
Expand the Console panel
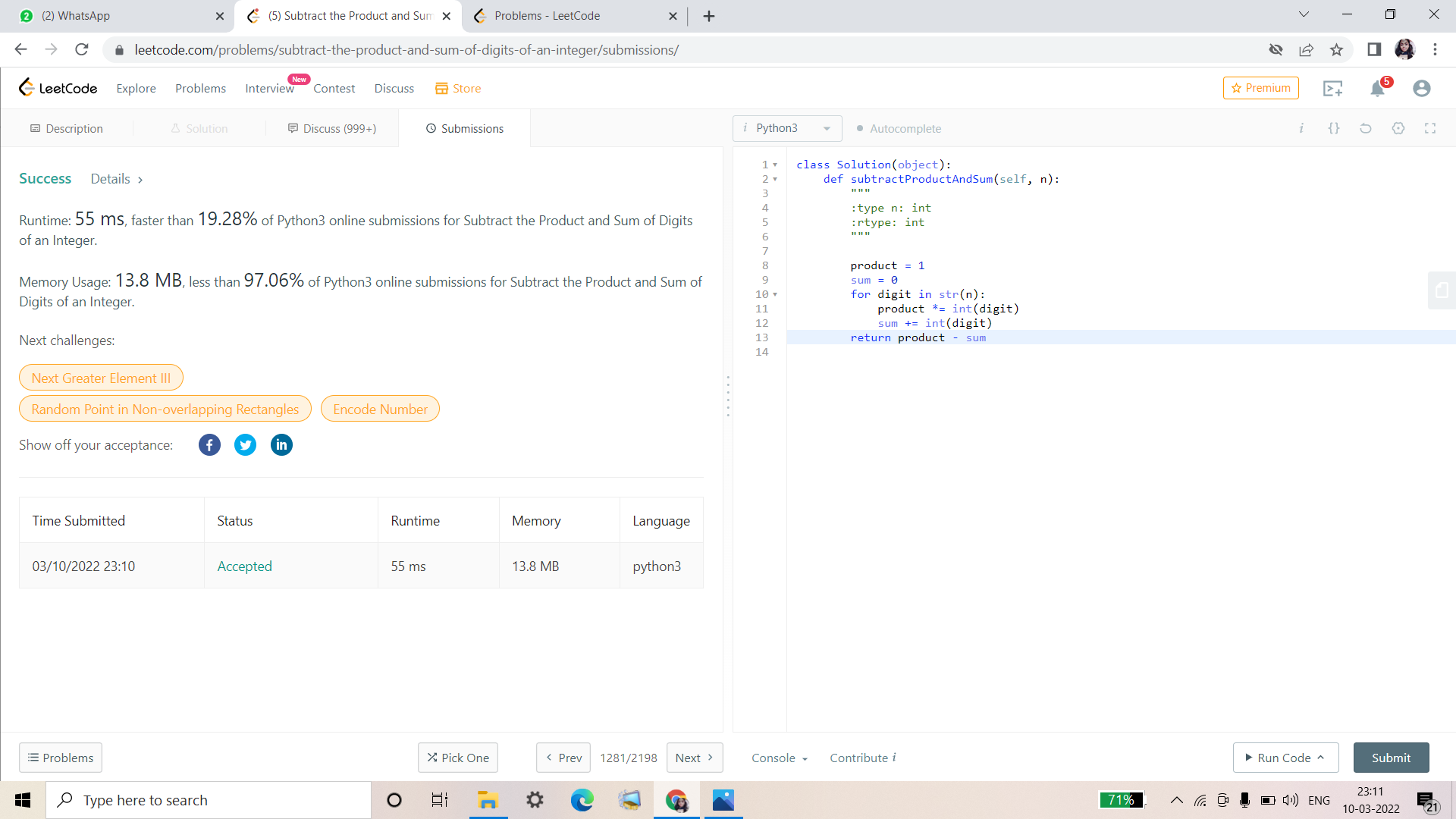coord(780,758)
